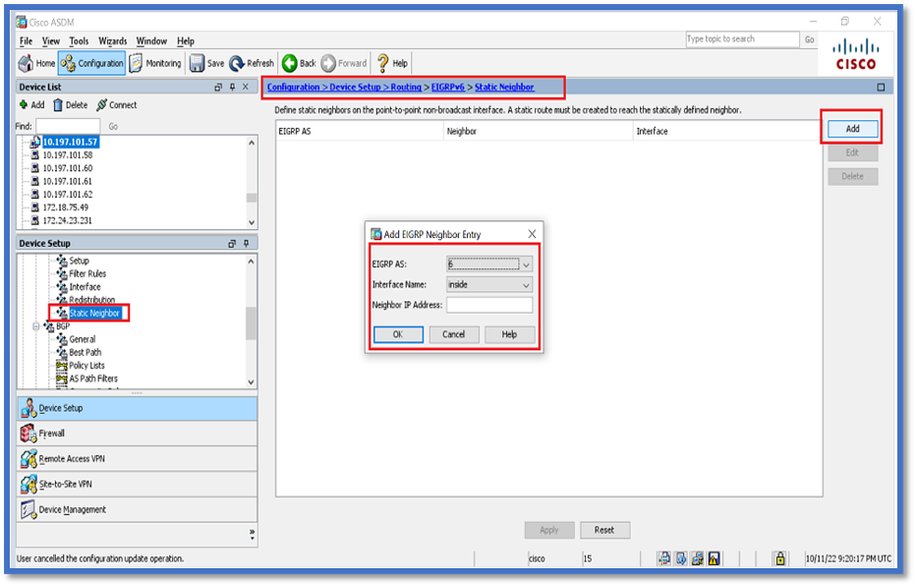Add a device in the Device List

click(32, 105)
